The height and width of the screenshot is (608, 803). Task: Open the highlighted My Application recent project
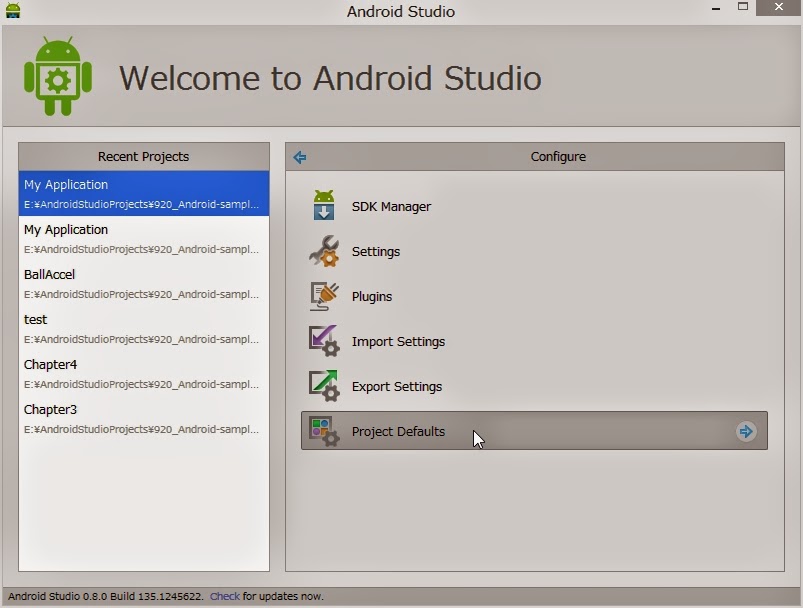[144, 193]
